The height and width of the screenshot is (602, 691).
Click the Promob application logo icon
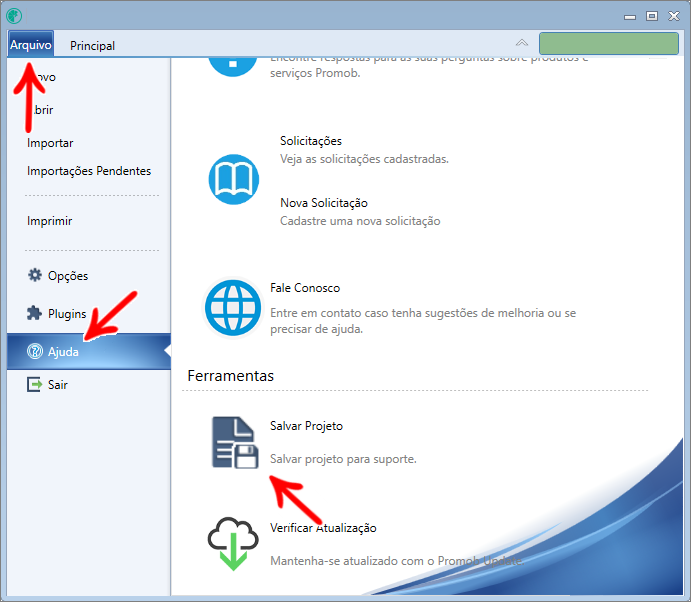14,16
